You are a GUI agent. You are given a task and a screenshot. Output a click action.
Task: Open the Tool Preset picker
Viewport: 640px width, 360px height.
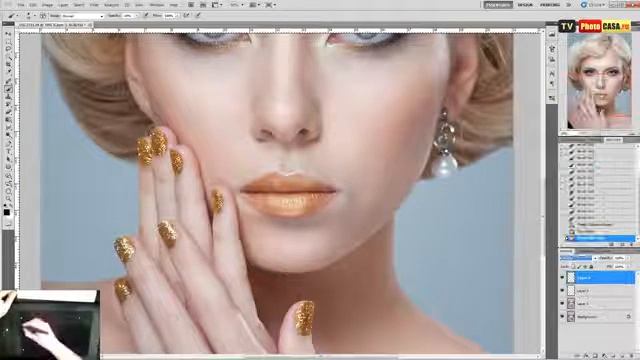click(x=12, y=16)
